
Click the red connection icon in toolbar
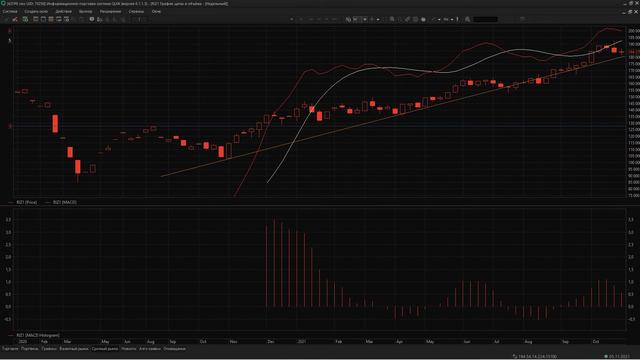coord(15,19)
